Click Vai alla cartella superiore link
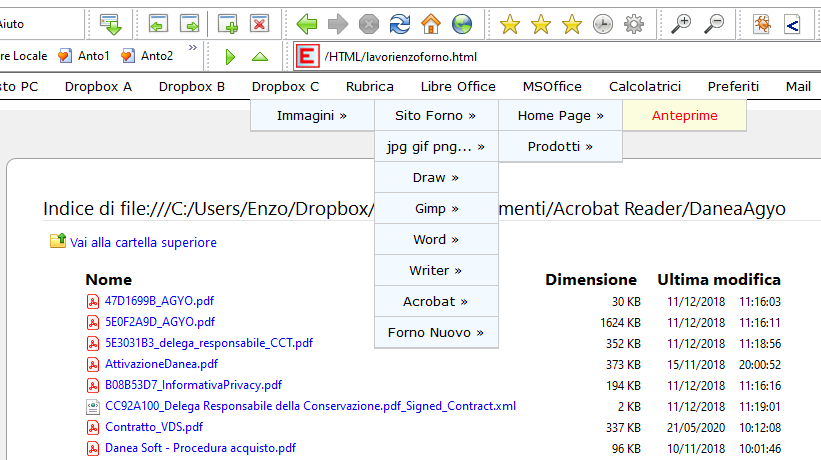This screenshot has width=821, height=460. (x=143, y=242)
